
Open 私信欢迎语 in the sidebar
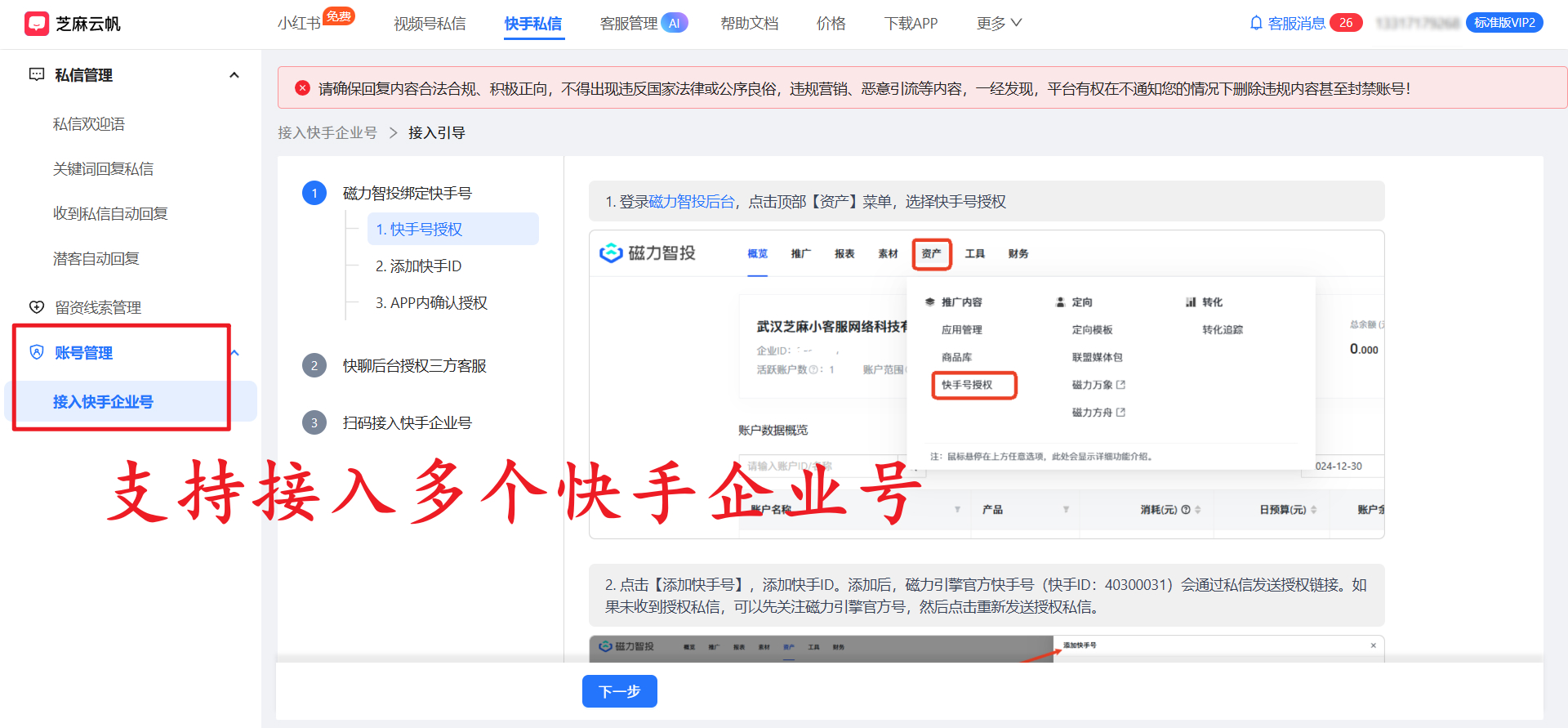(x=89, y=124)
